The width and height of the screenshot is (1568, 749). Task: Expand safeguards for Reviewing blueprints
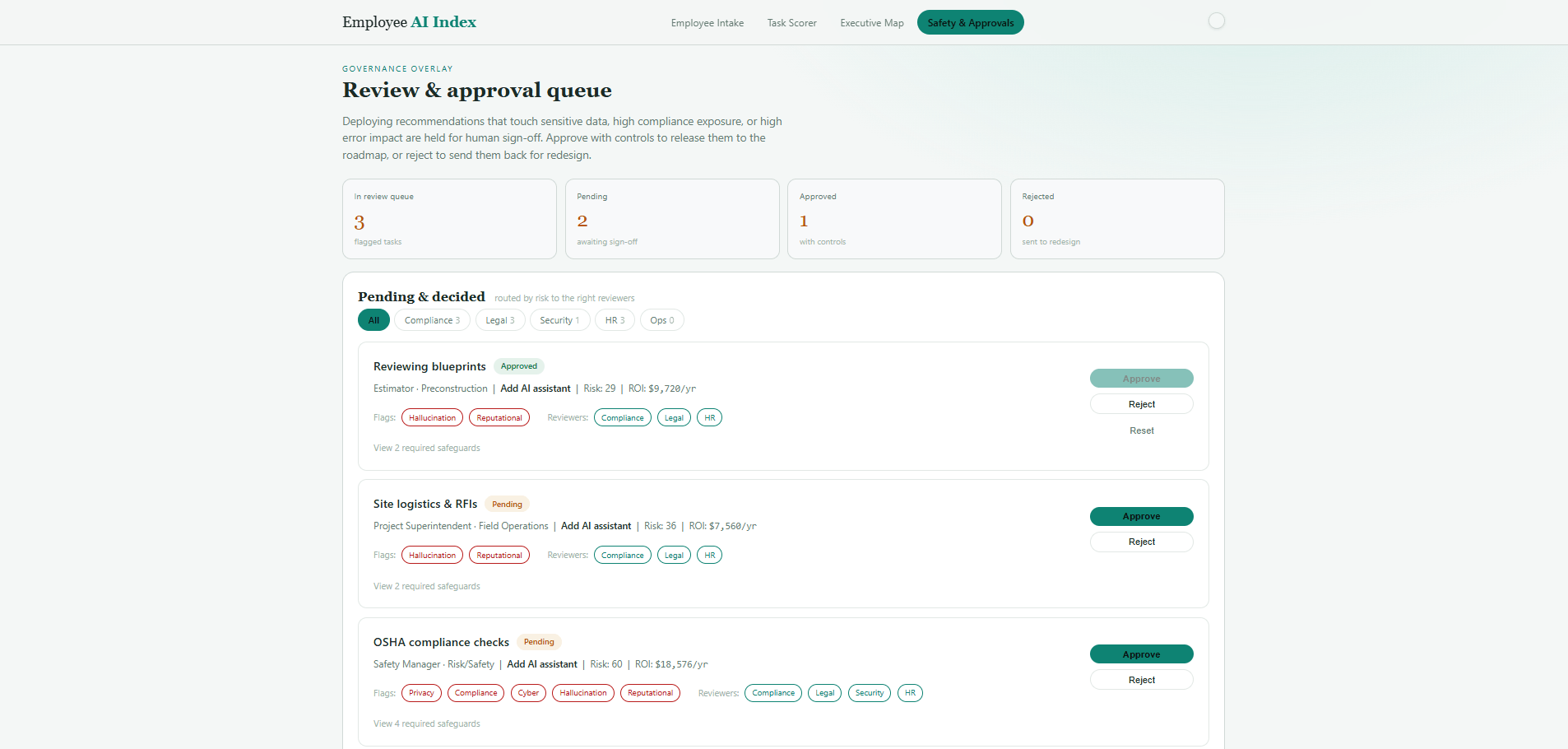(x=426, y=448)
